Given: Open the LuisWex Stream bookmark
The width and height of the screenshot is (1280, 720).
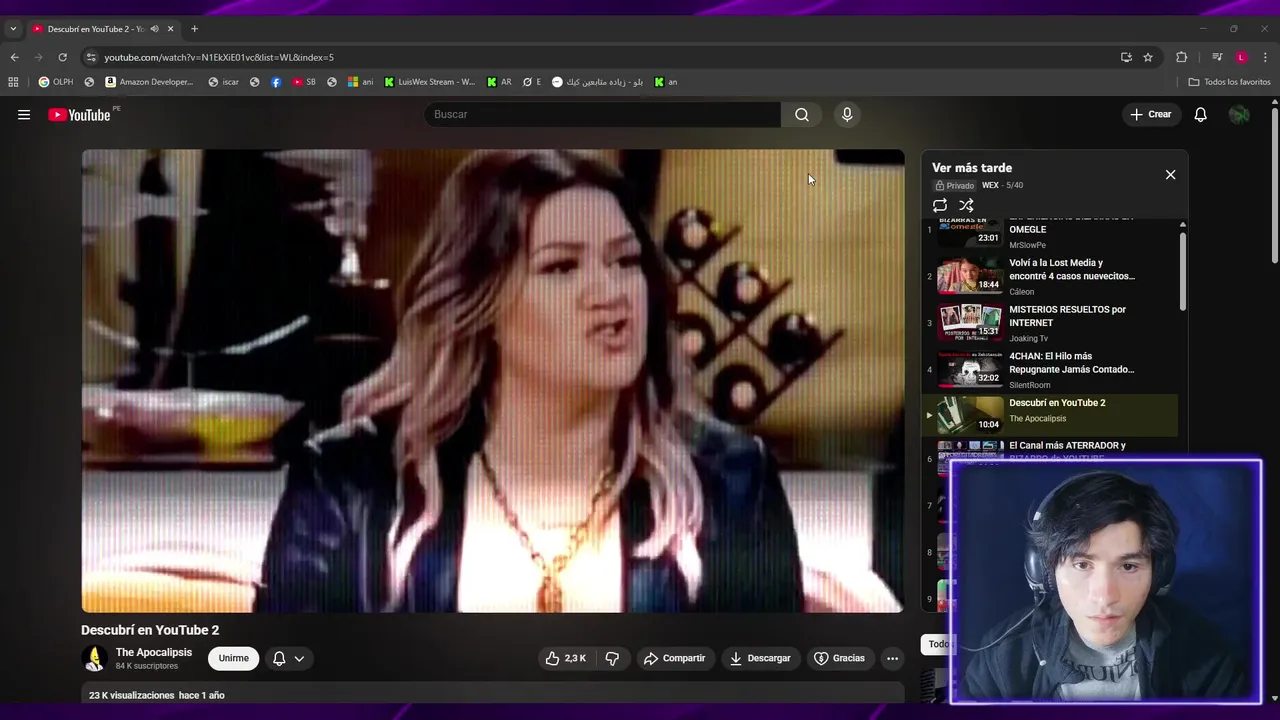Looking at the screenshot, I should 430,82.
